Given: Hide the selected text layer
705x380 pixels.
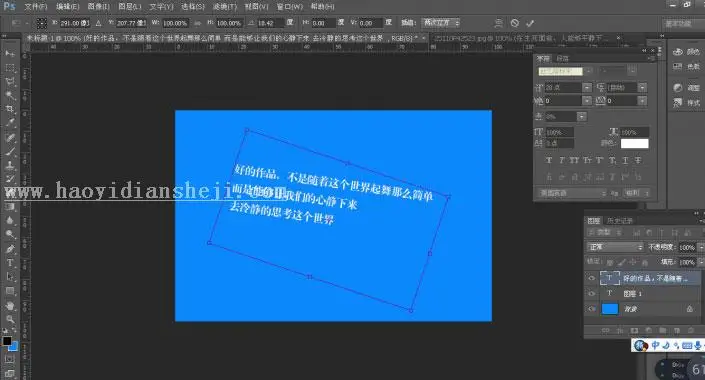Looking at the screenshot, I should click(x=591, y=278).
